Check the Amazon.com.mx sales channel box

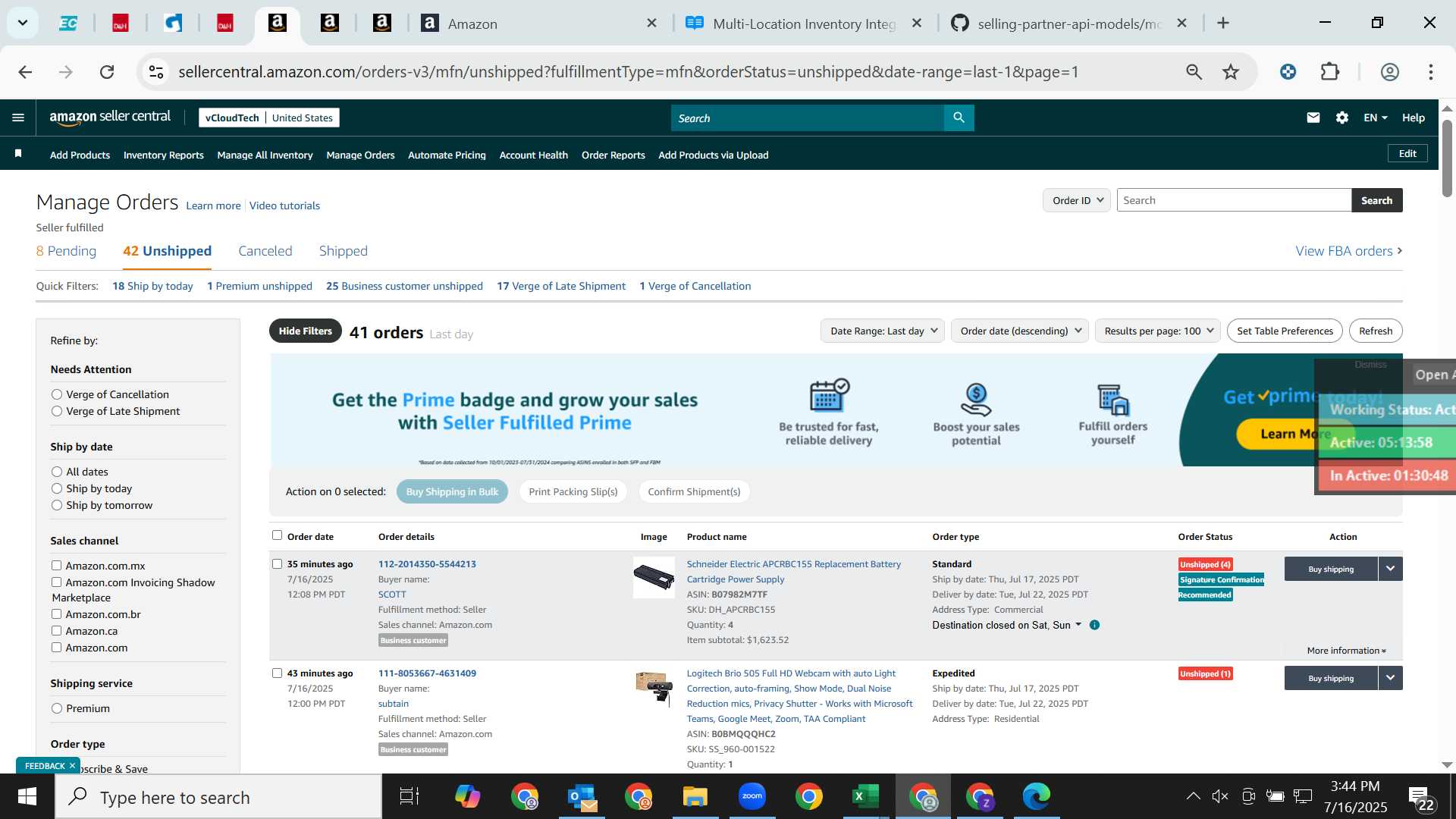coord(56,566)
